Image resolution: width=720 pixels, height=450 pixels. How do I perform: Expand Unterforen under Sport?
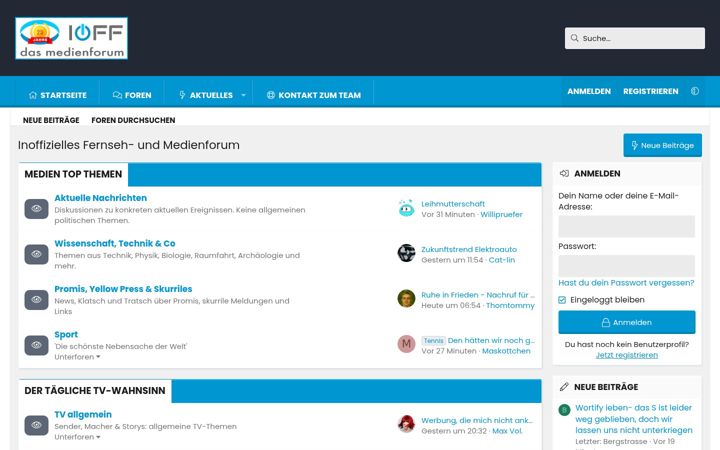click(77, 357)
